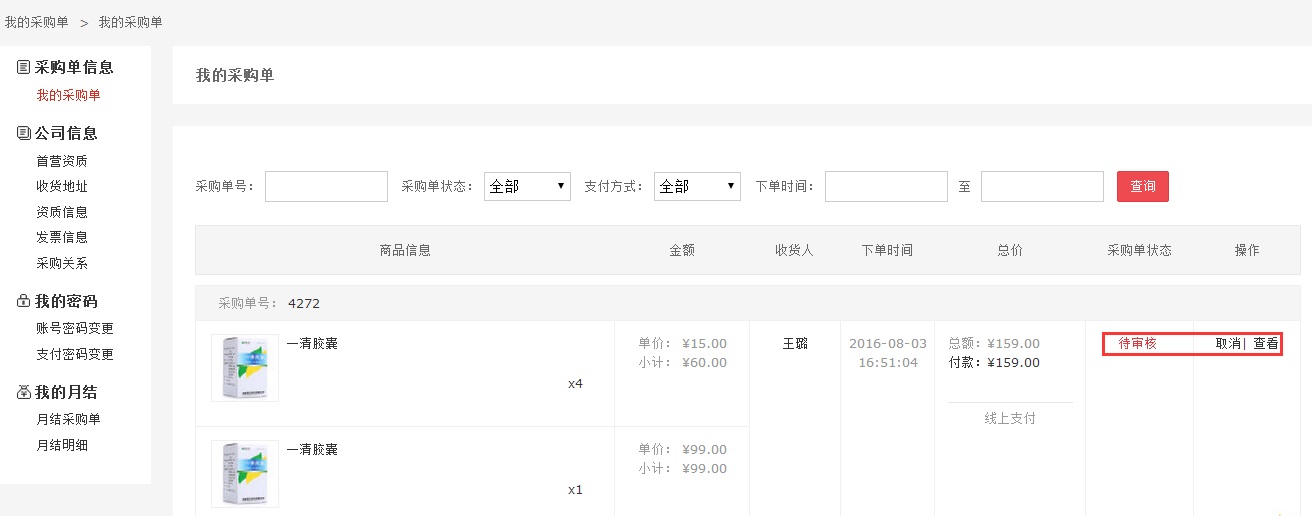Click 取消 to cancel order 4272

click(x=1227, y=344)
